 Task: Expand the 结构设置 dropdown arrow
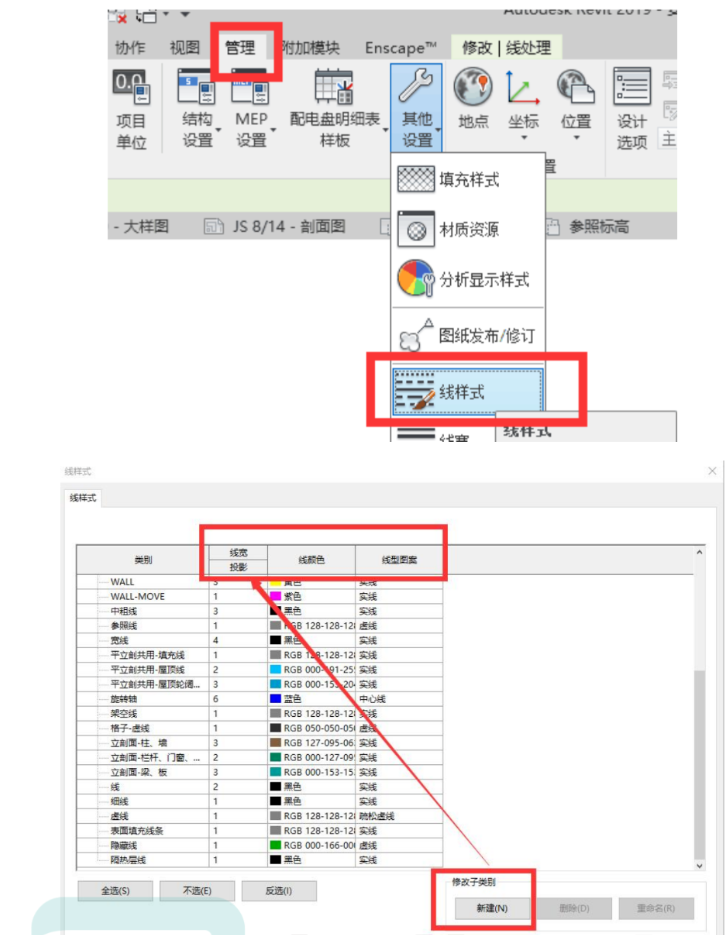218,130
